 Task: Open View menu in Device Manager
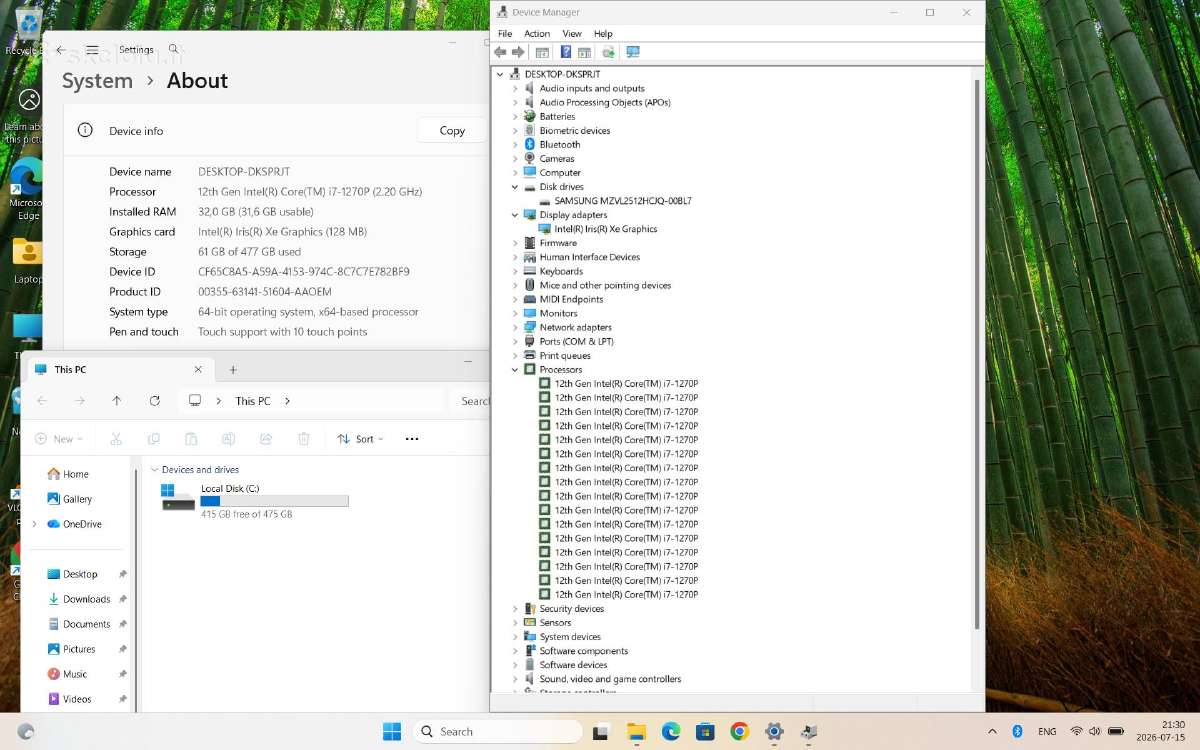click(572, 34)
